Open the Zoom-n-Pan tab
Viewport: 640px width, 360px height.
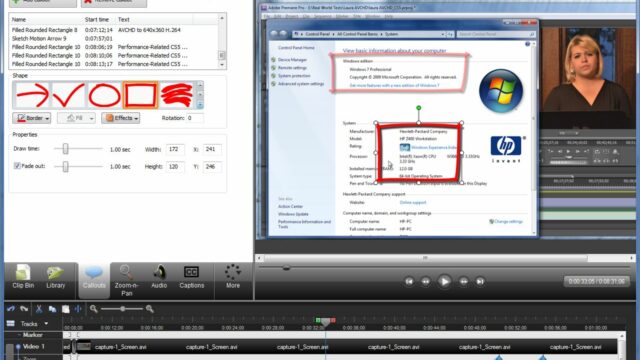point(126,280)
